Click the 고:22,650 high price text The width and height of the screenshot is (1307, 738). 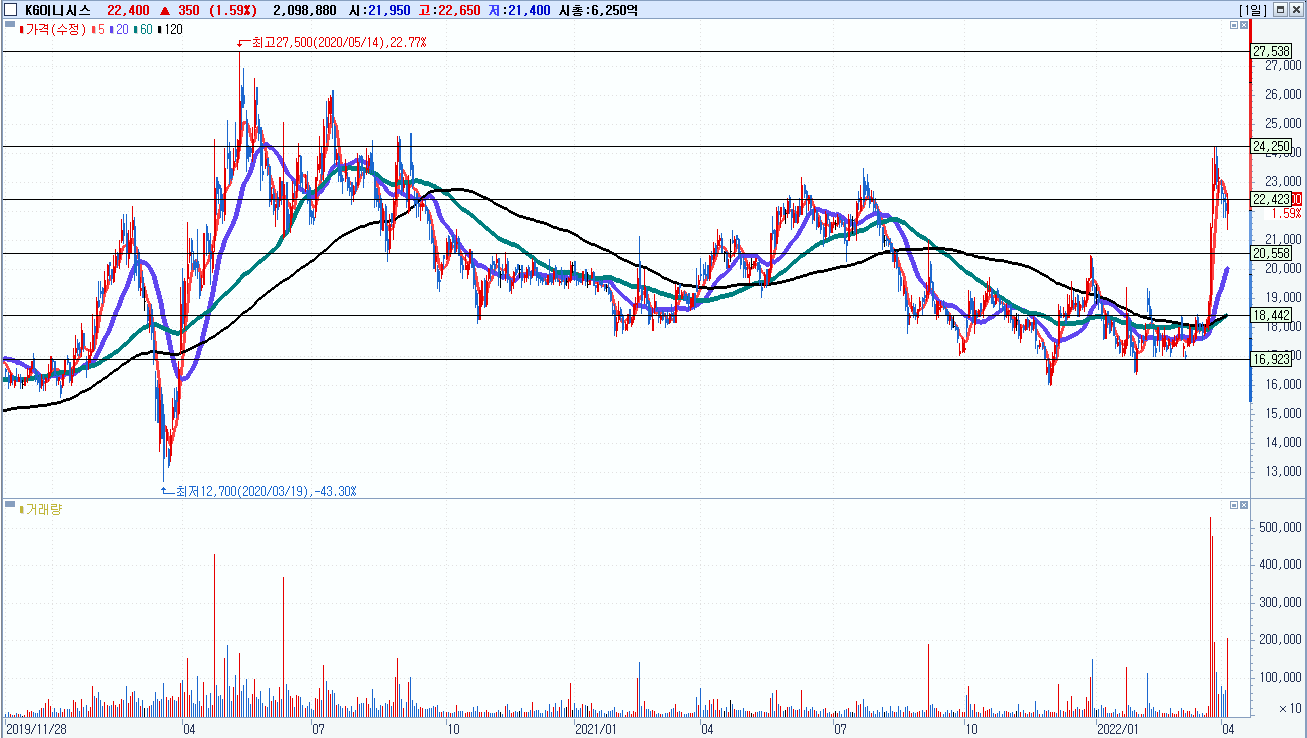click(450, 10)
